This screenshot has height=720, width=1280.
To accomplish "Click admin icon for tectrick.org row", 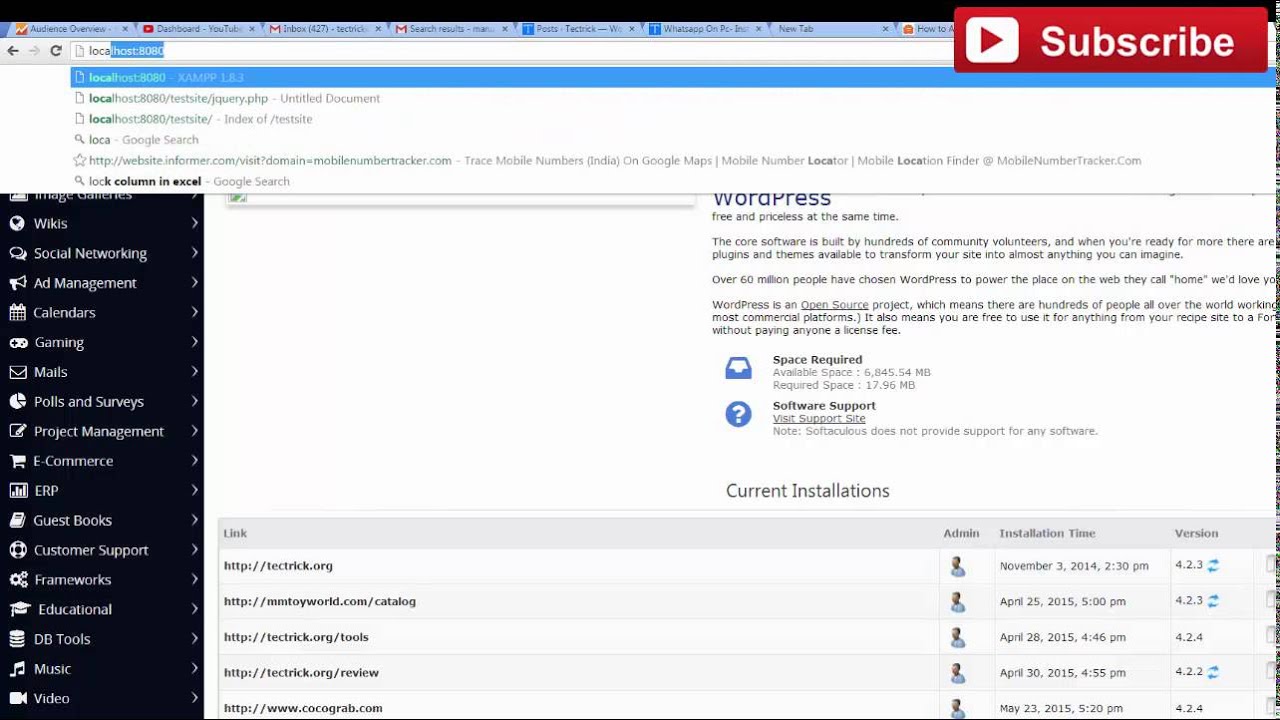I will tap(957, 566).
